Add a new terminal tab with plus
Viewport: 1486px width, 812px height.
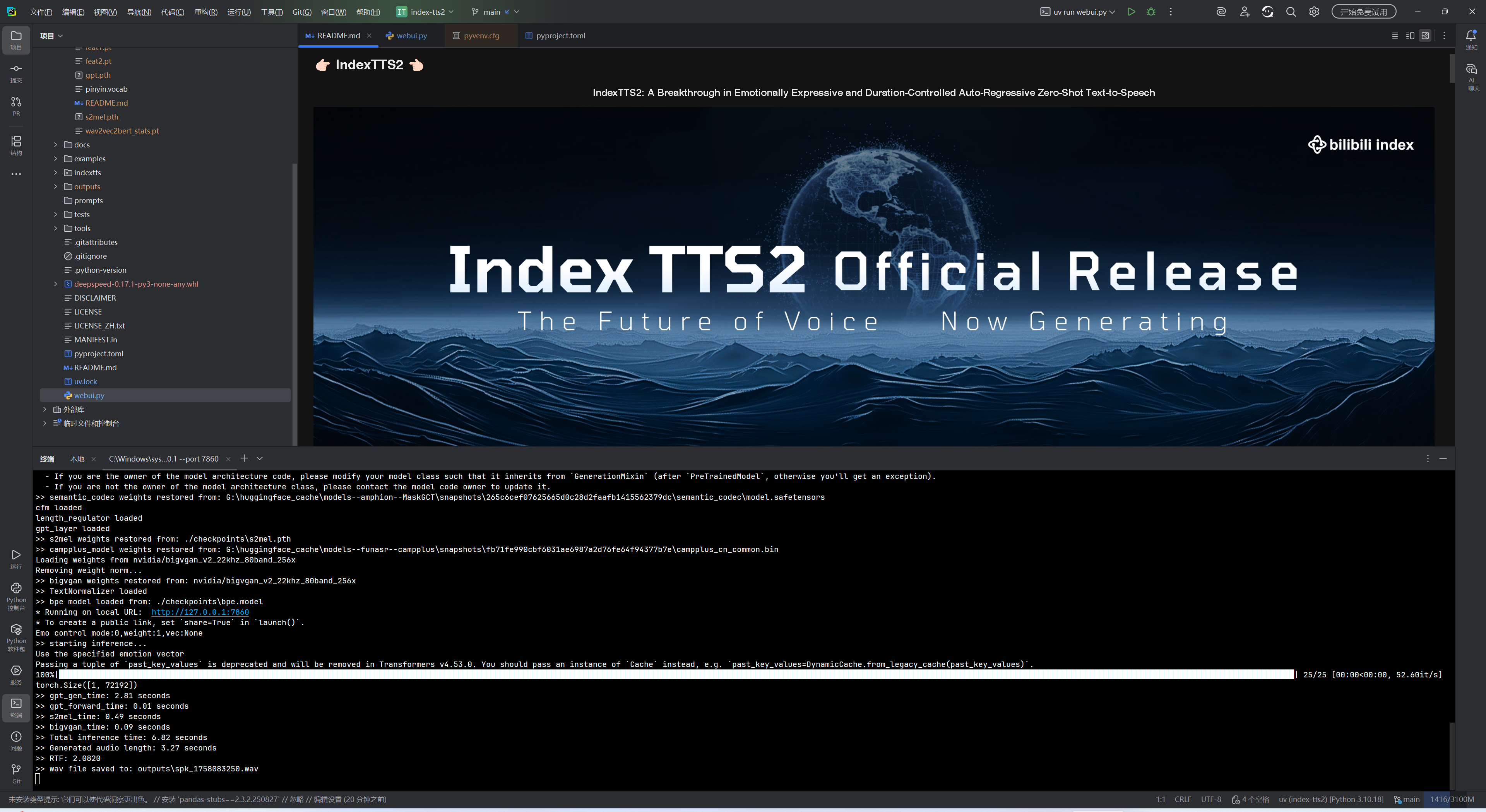click(x=244, y=458)
